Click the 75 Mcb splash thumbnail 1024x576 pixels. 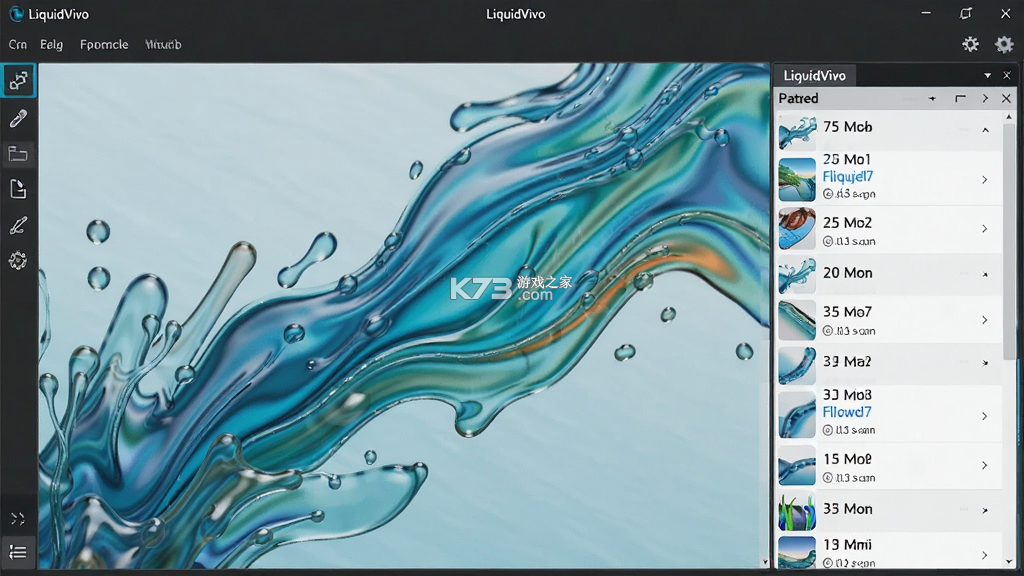(x=797, y=132)
